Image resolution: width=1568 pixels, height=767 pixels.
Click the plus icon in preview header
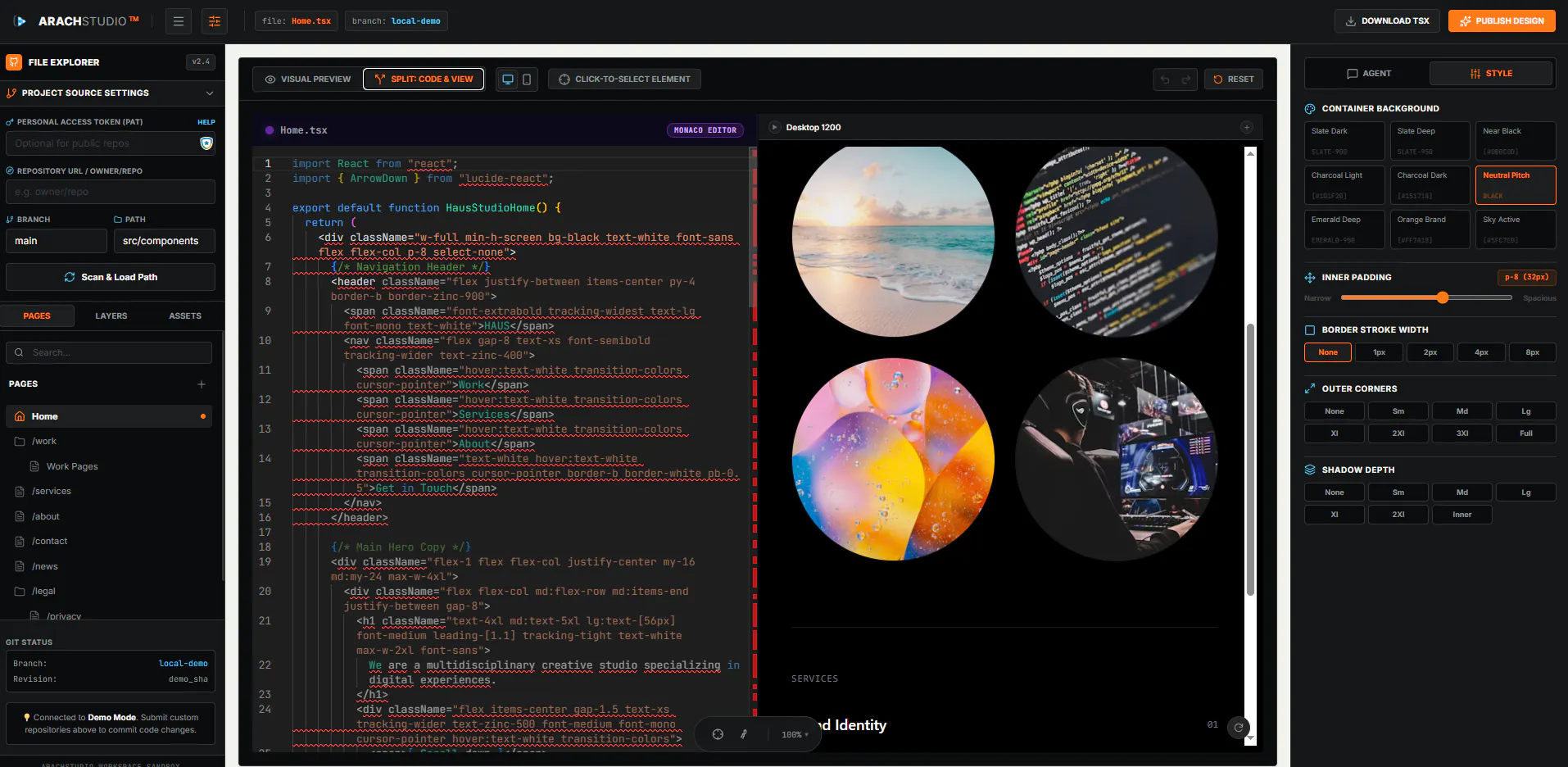[1247, 127]
